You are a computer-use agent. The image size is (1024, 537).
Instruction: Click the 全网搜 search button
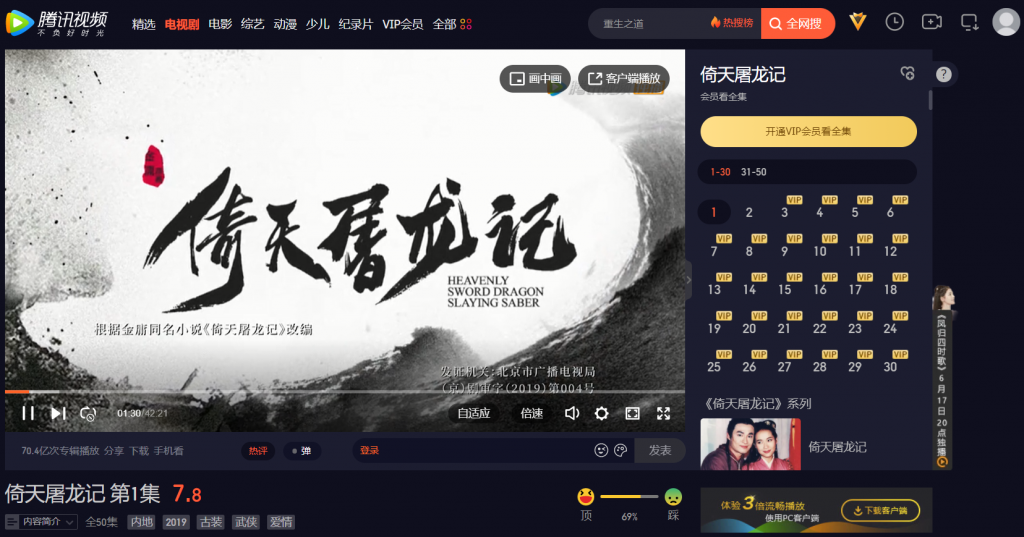(x=797, y=24)
